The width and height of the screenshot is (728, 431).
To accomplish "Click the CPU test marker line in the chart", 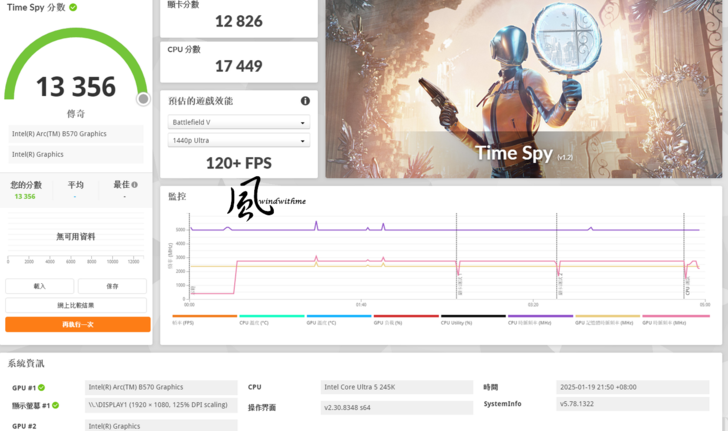I will click(684, 255).
